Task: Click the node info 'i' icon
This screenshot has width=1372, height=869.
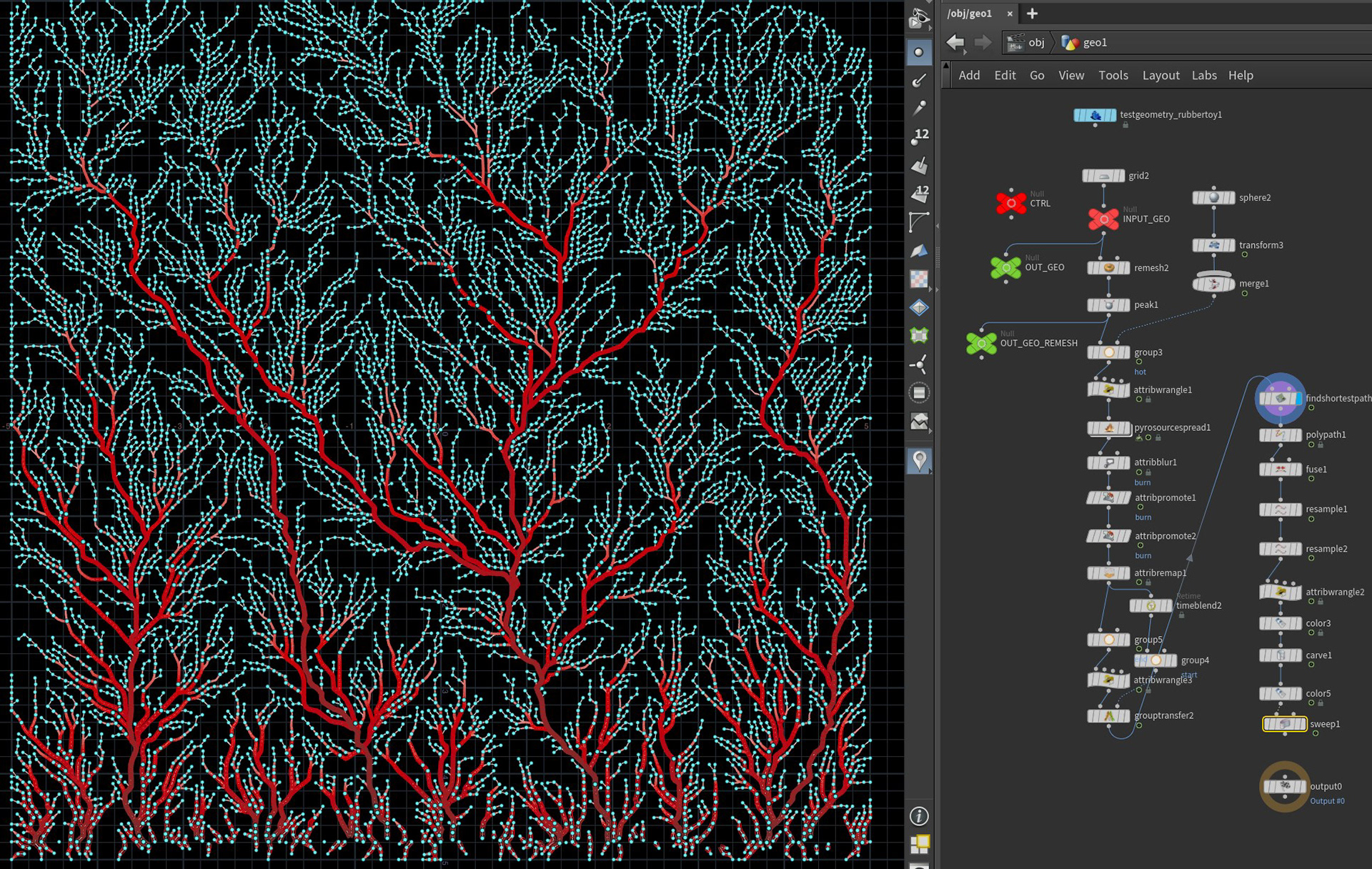Action: point(919,816)
